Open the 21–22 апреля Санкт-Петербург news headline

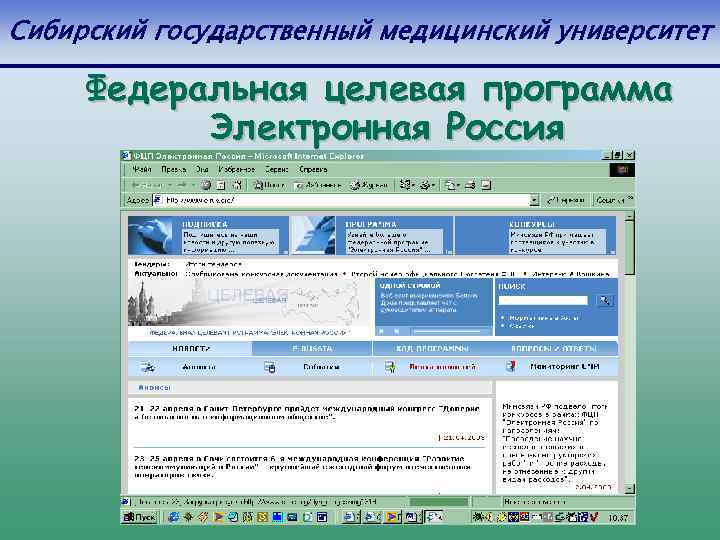[x=307, y=413]
